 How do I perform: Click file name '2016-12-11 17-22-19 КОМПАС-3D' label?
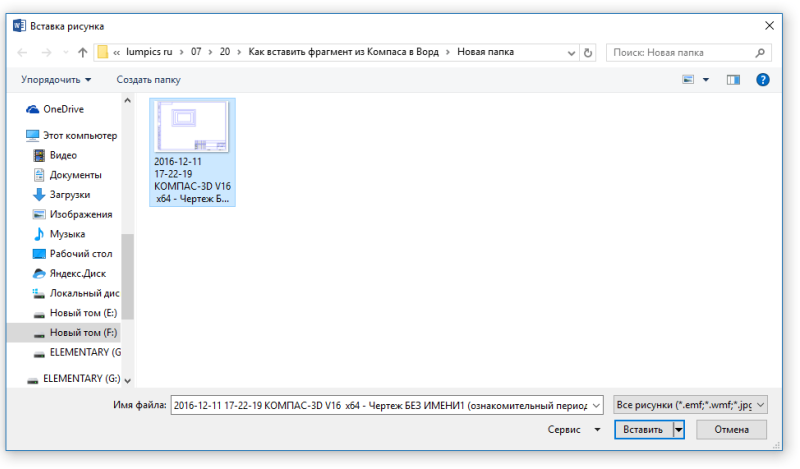[x=192, y=180]
